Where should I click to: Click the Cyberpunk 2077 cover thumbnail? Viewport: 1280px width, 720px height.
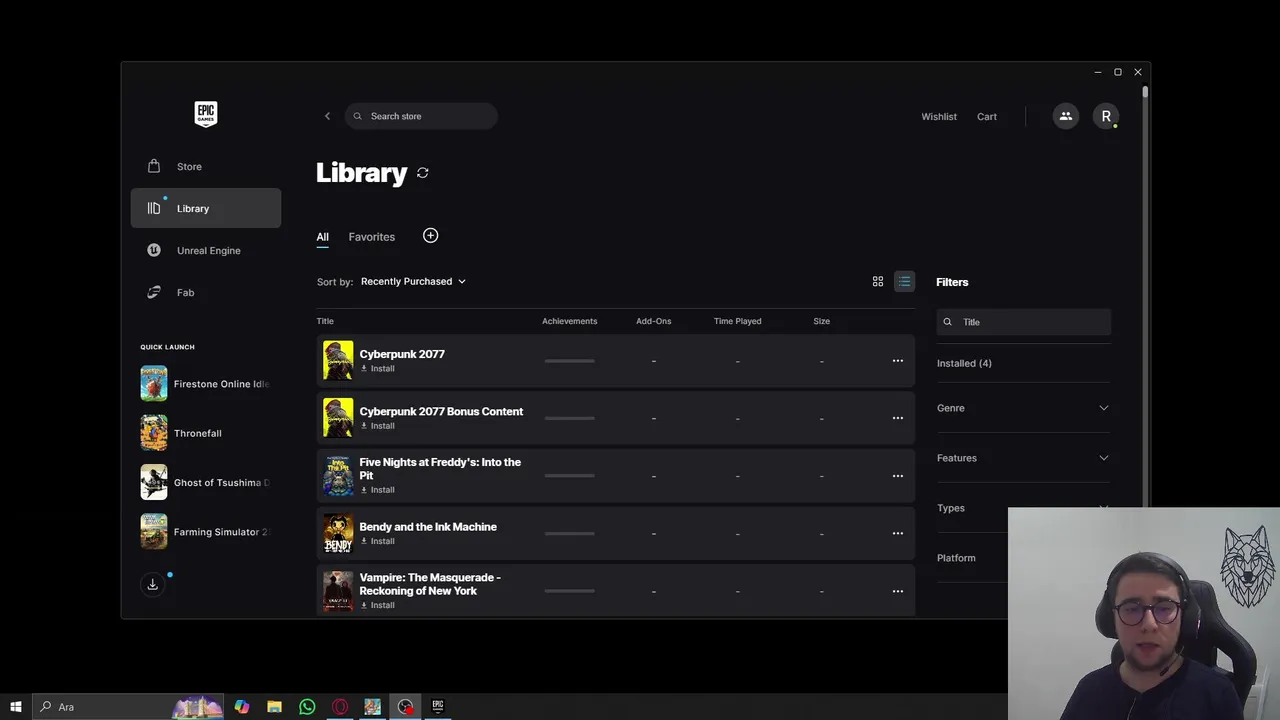tap(338, 361)
